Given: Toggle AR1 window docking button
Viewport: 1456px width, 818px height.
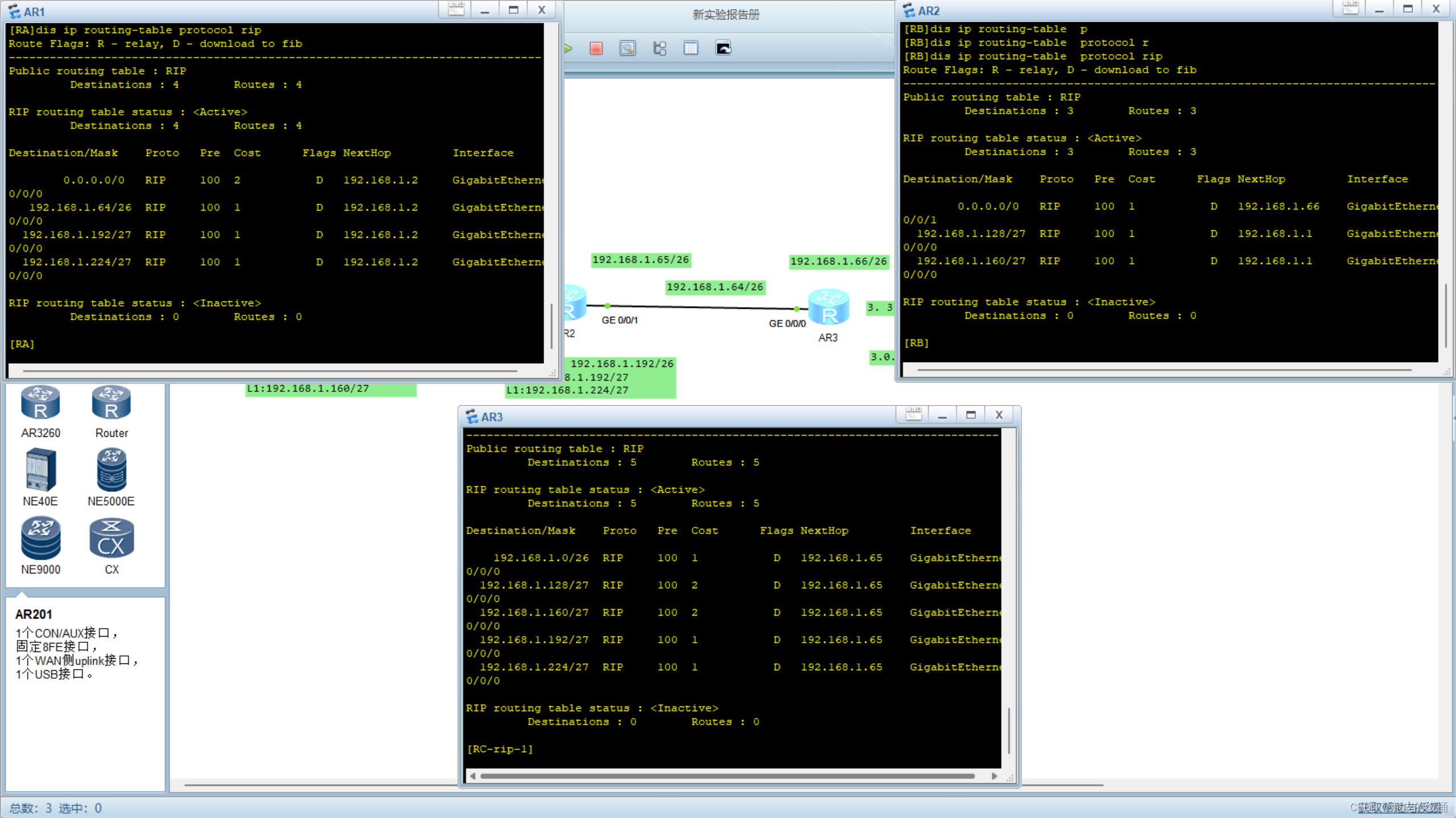Looking at the screenshot, I should coord(456,10).
